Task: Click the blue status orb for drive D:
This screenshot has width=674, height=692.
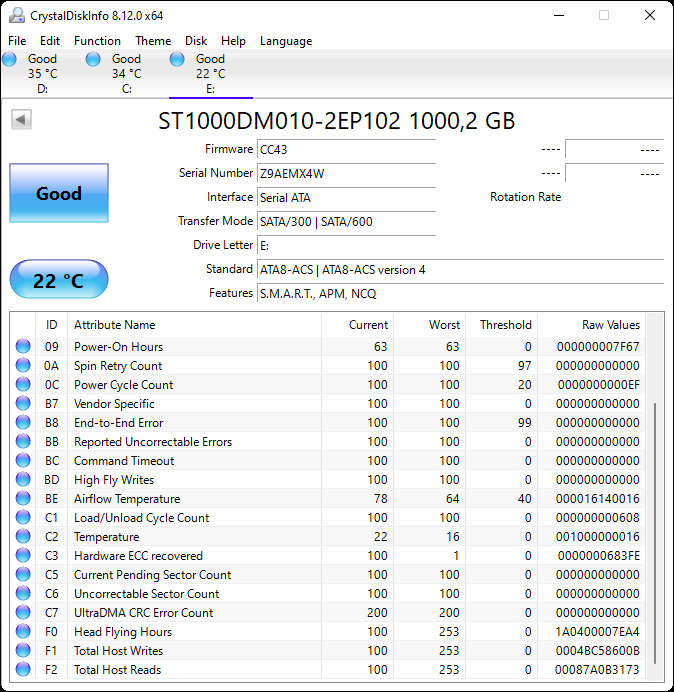Action: tap(9, 59)
